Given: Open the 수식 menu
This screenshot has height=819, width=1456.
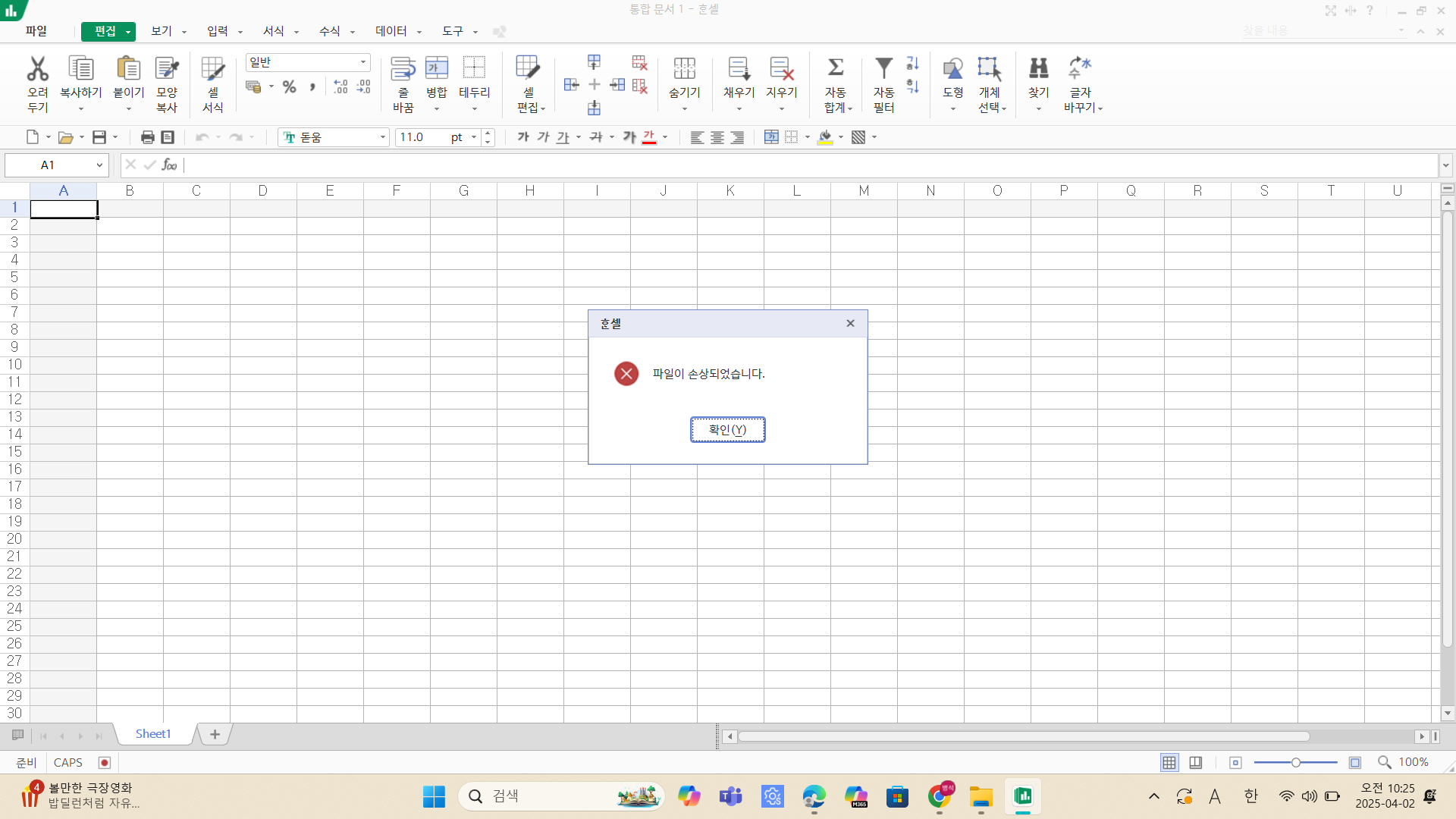Looking at the screenshot, I should point(329,31).
